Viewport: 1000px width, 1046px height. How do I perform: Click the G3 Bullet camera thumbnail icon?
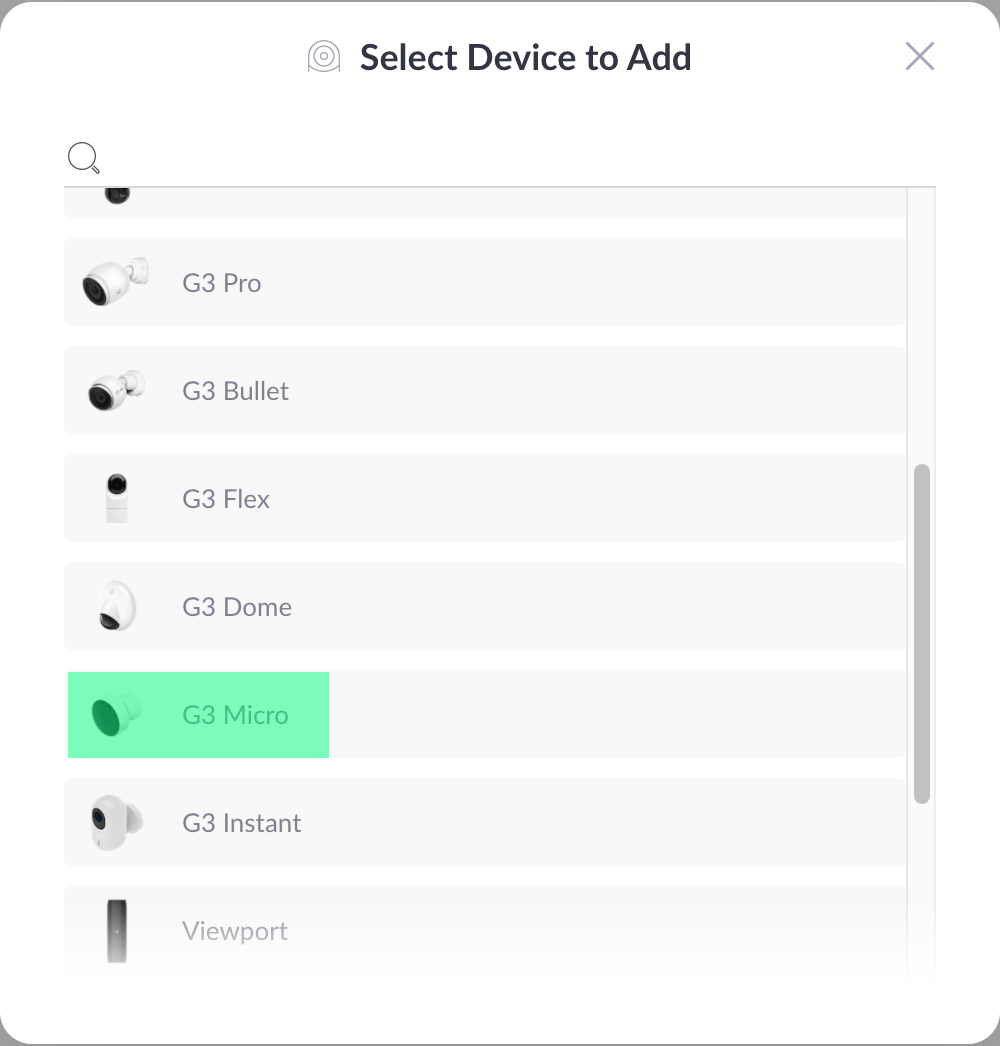pyautogui.click(x=116, y=391)
